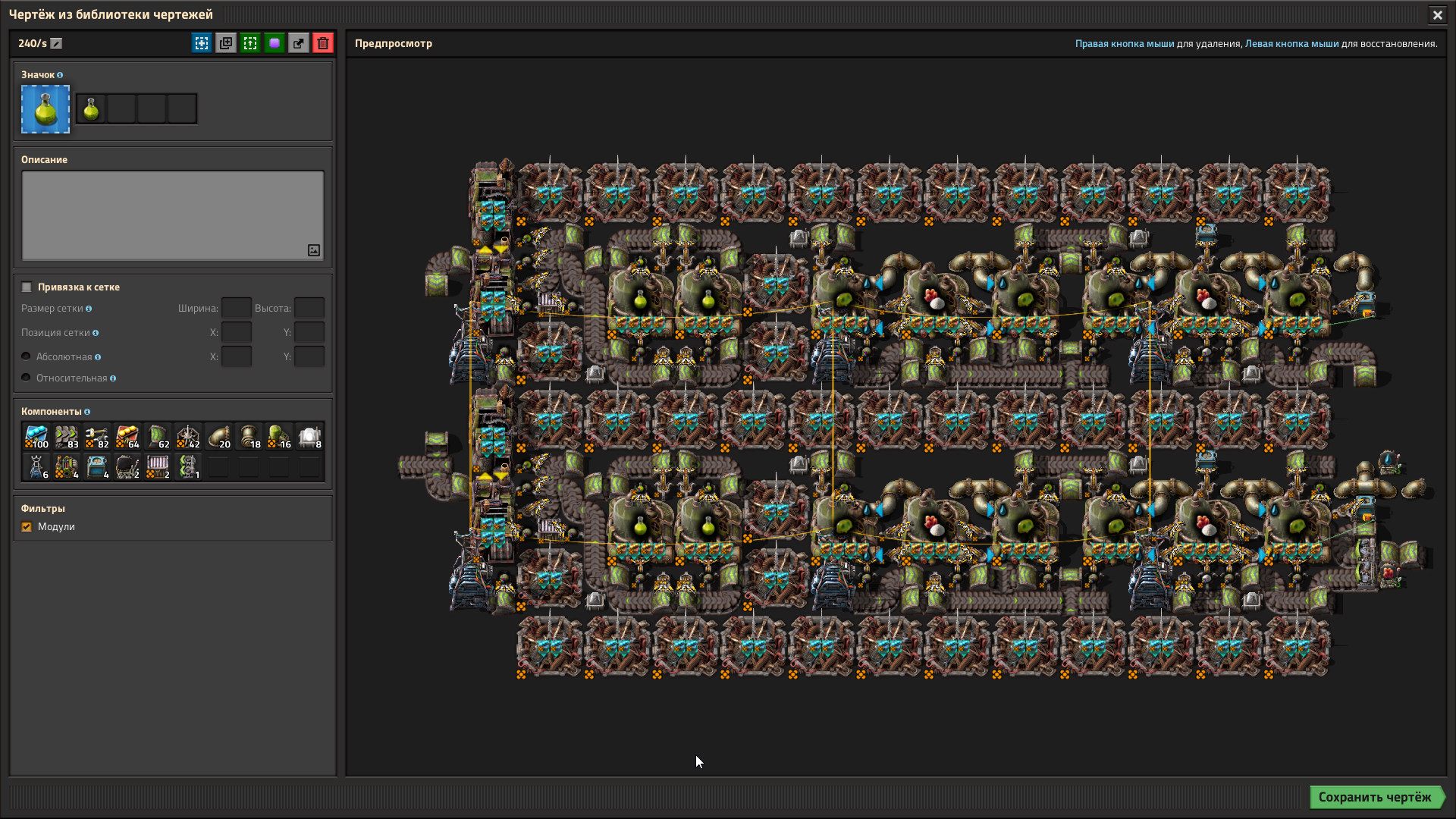Click the beacon component with count 42
The width and height of the screenshot is (1456, 819).
tap(188, 437)
